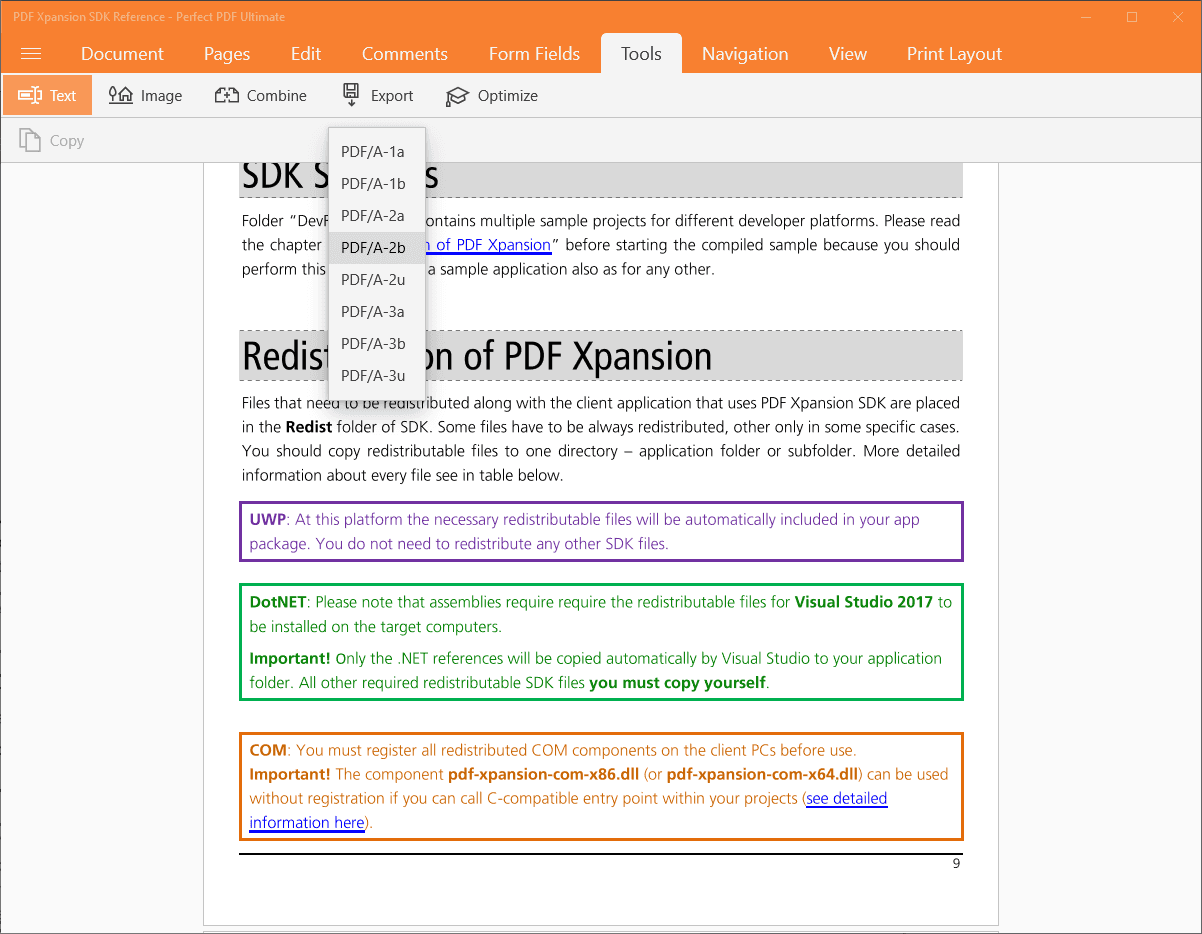Open the Combine documents tool
The width and height of the screenshot is (1202, 934).
tap(261, 95)
